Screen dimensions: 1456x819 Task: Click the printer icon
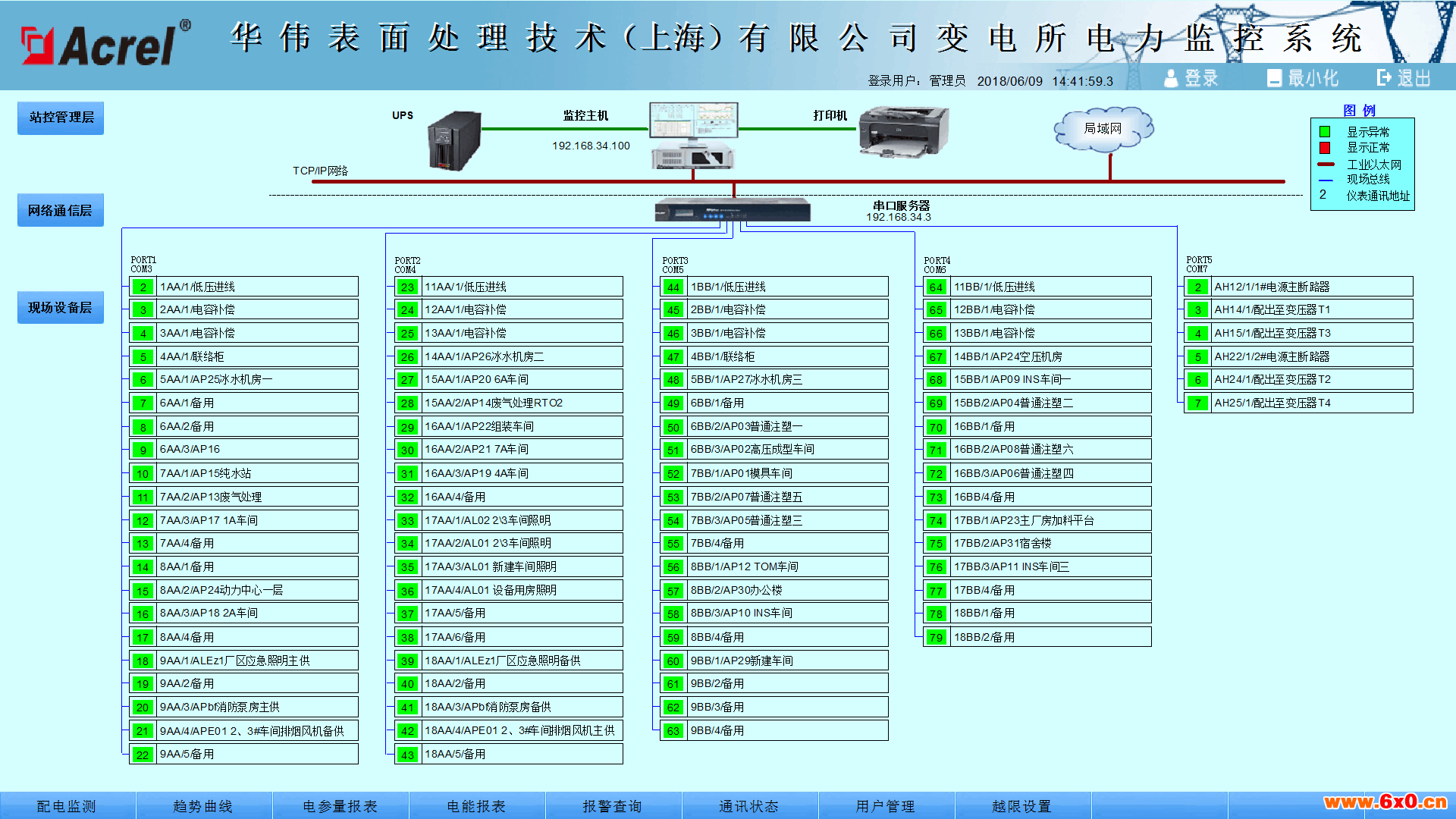click(x=903, y=131)
